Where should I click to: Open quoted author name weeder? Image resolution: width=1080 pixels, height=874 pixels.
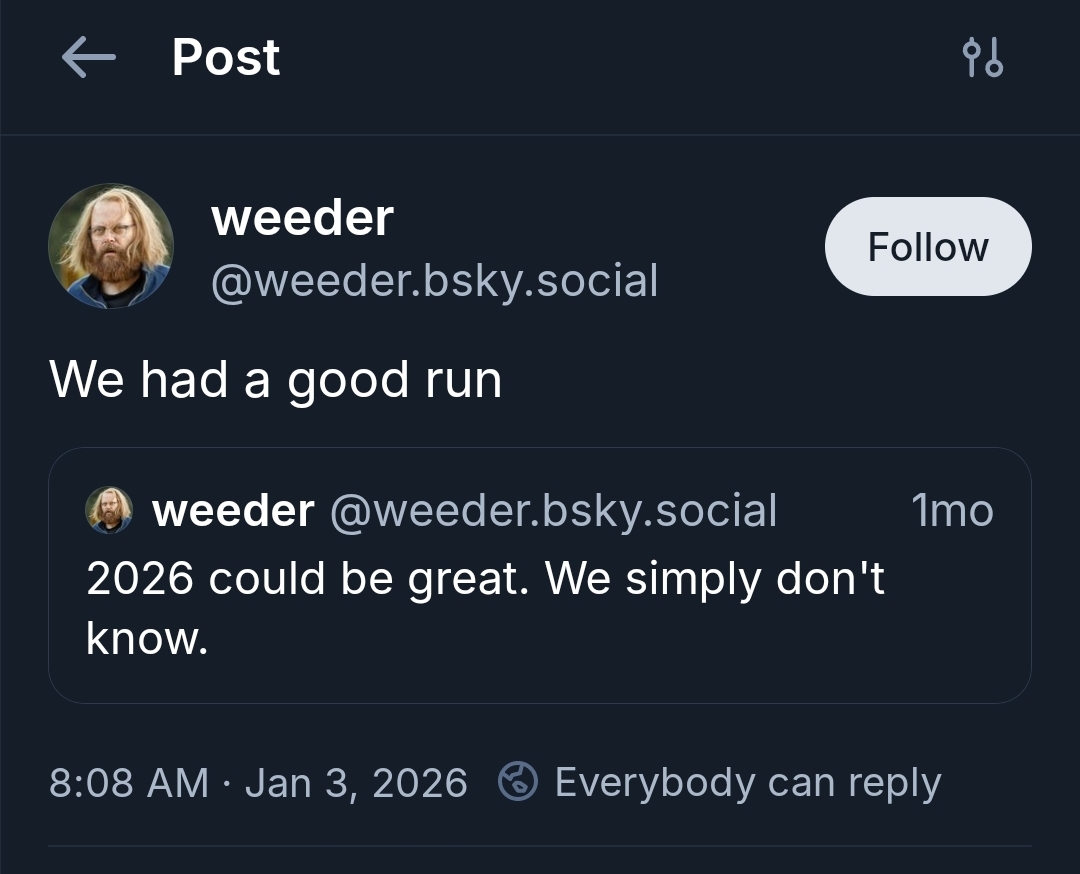[x=232, y=511]
